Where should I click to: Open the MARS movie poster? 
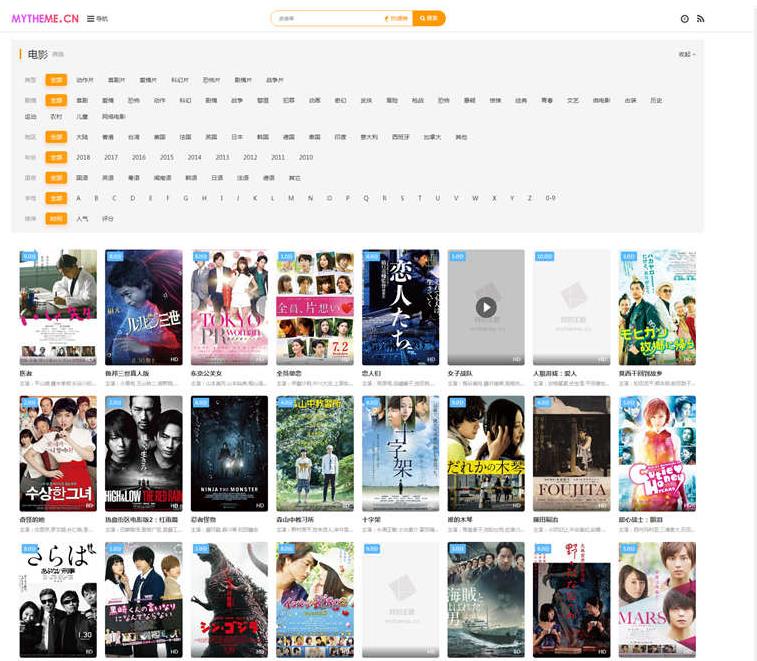[657, 598]
